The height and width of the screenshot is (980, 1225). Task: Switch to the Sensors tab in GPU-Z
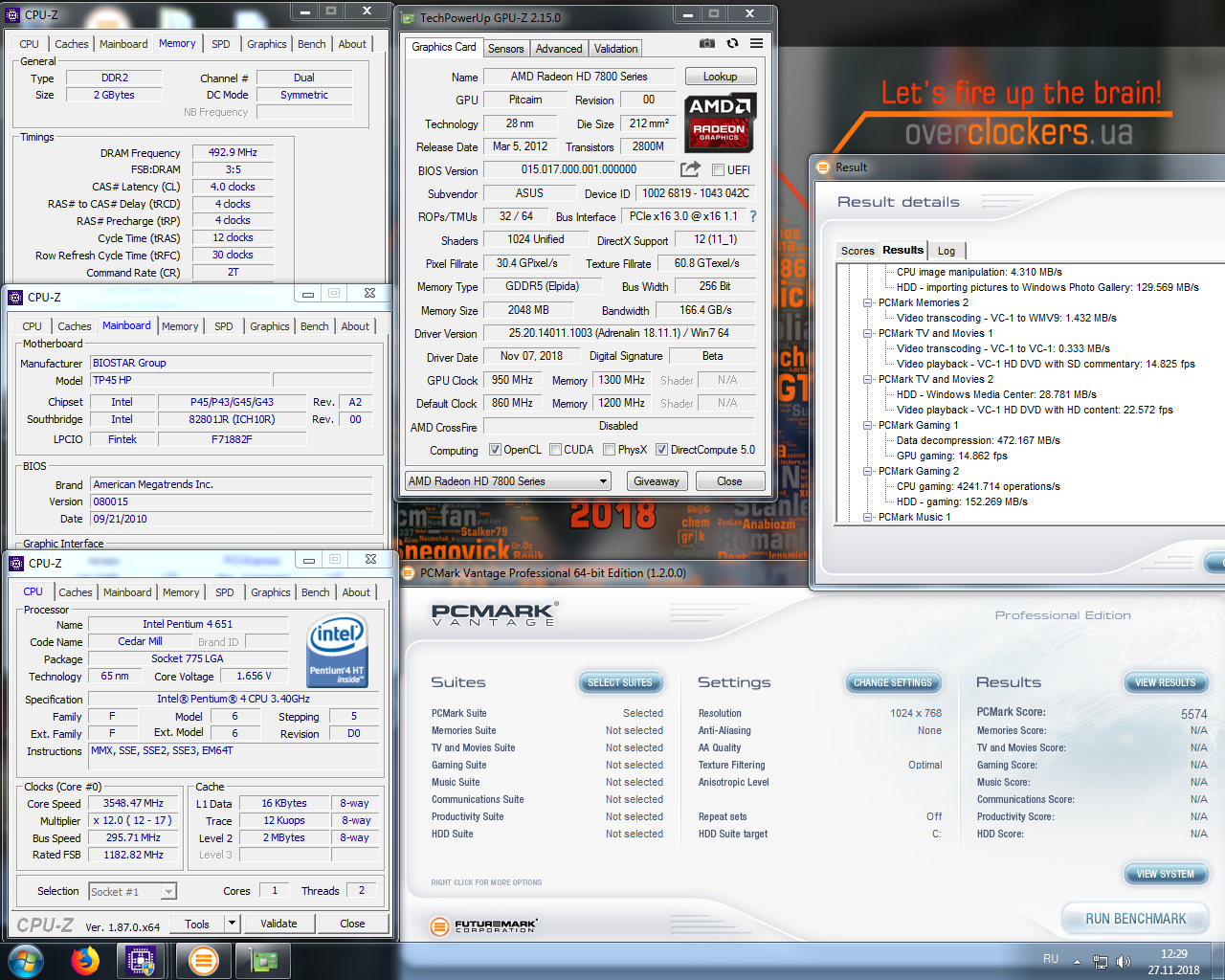505,49
